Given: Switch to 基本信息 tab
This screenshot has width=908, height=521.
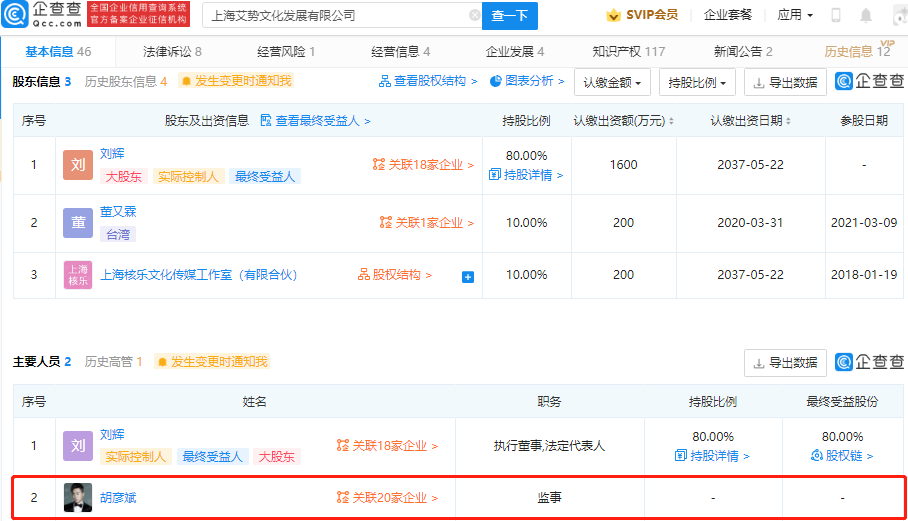Looking at the screenshot, I should click(x=58, y=52).
